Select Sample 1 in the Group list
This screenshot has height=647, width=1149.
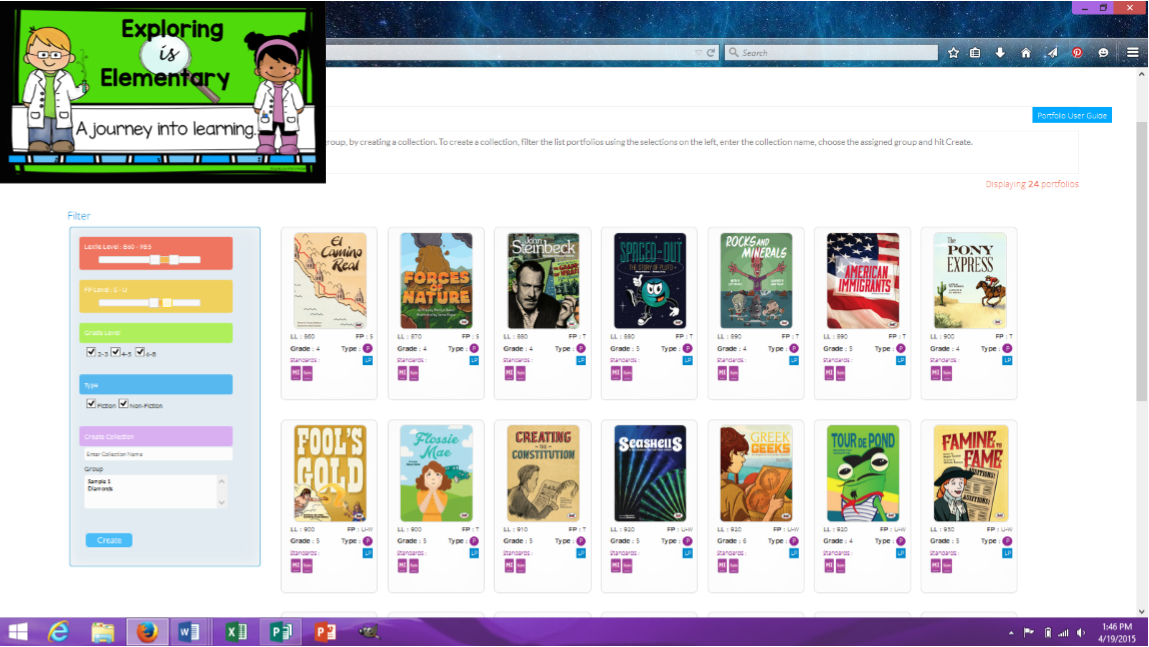(99, 482)
